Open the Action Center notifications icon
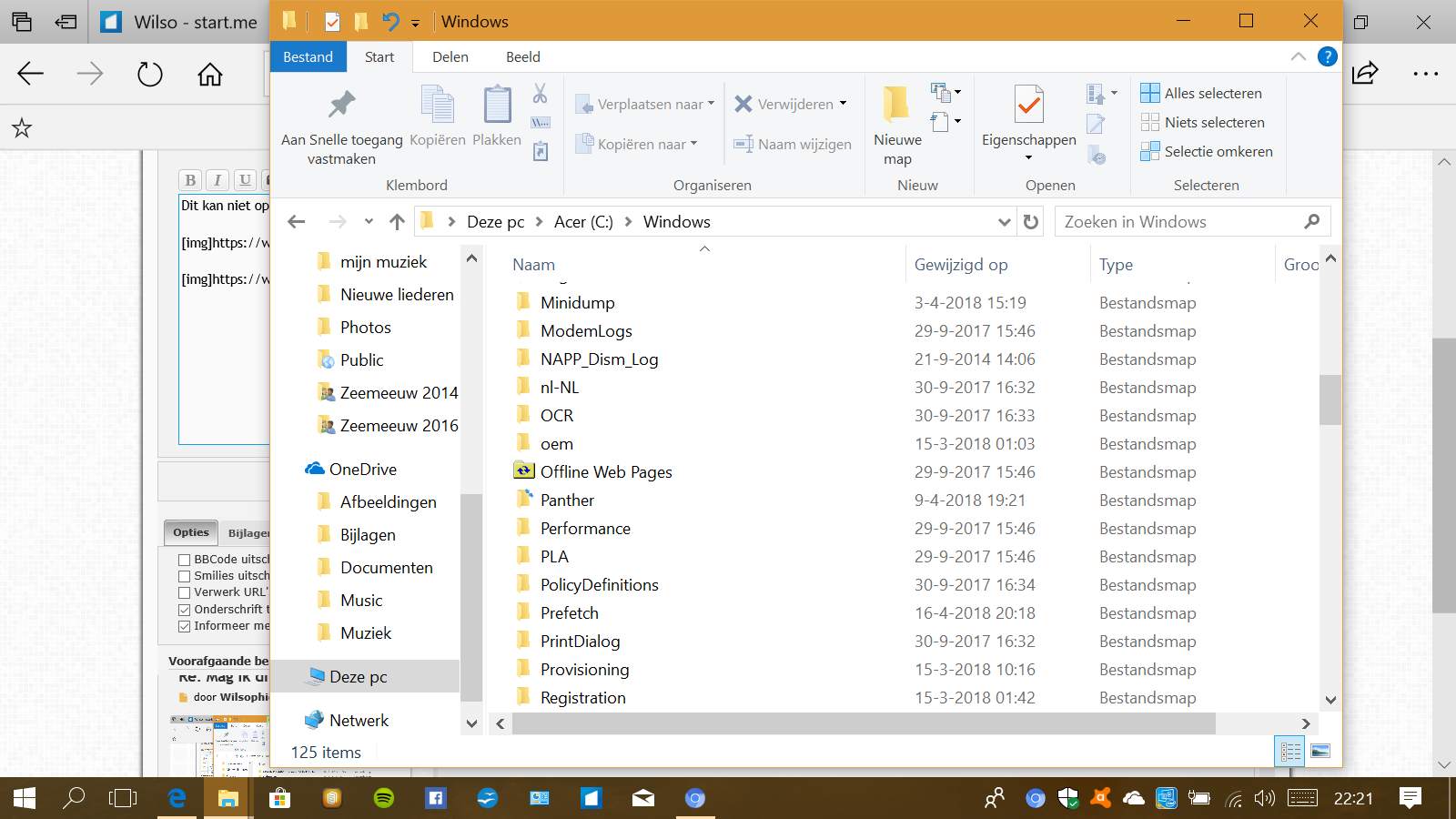The width and height of the screenshot is (1456, 819). pos(1410,798)
